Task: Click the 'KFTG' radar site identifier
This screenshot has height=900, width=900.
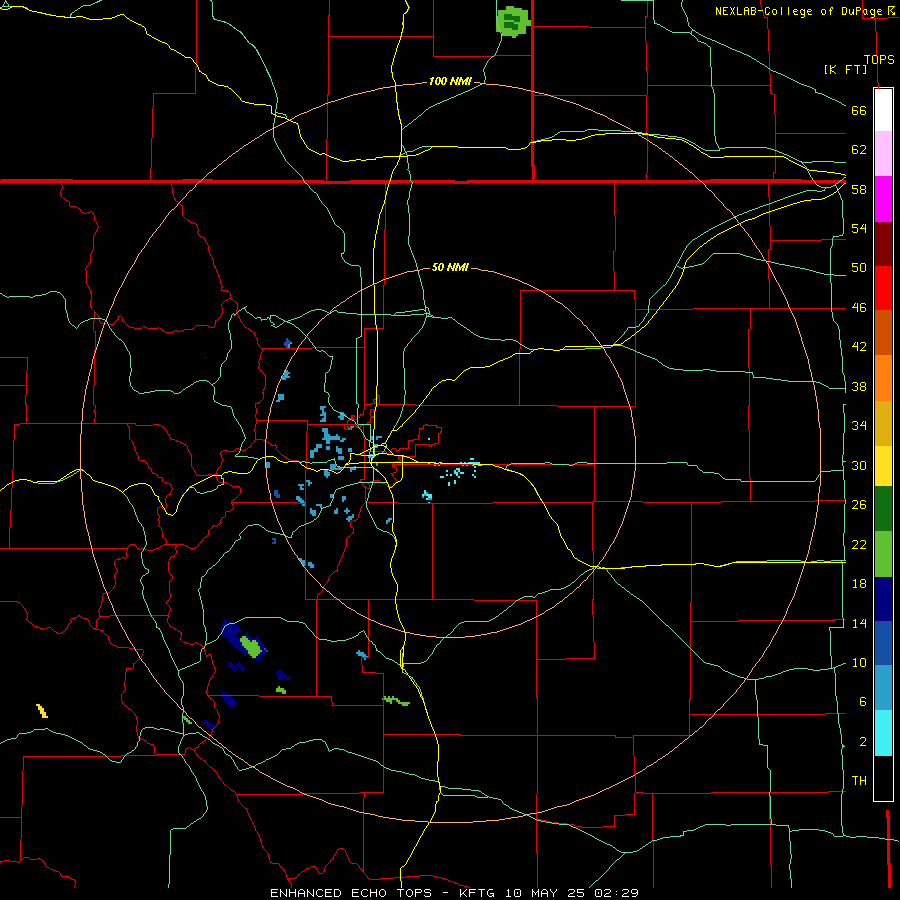Action: tap(478, 893)
